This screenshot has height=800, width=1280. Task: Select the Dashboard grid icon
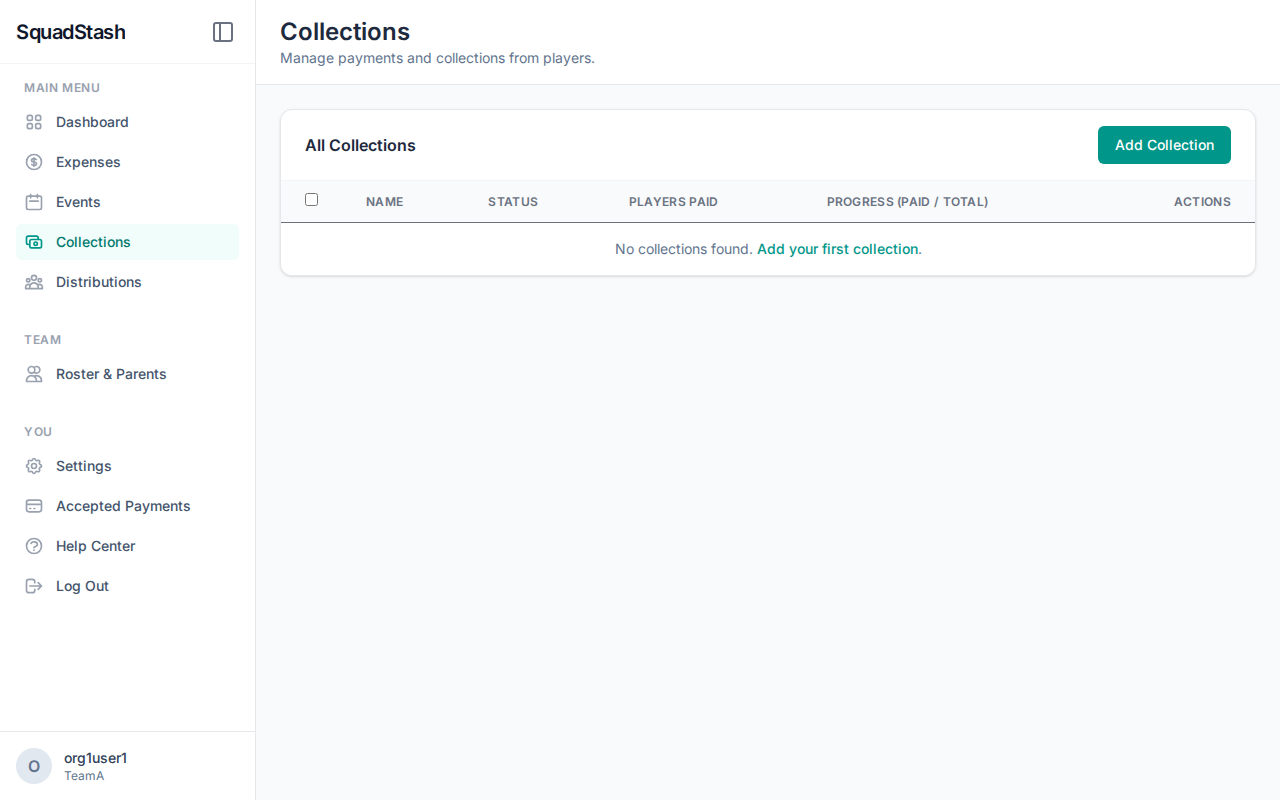click(33, 122)
